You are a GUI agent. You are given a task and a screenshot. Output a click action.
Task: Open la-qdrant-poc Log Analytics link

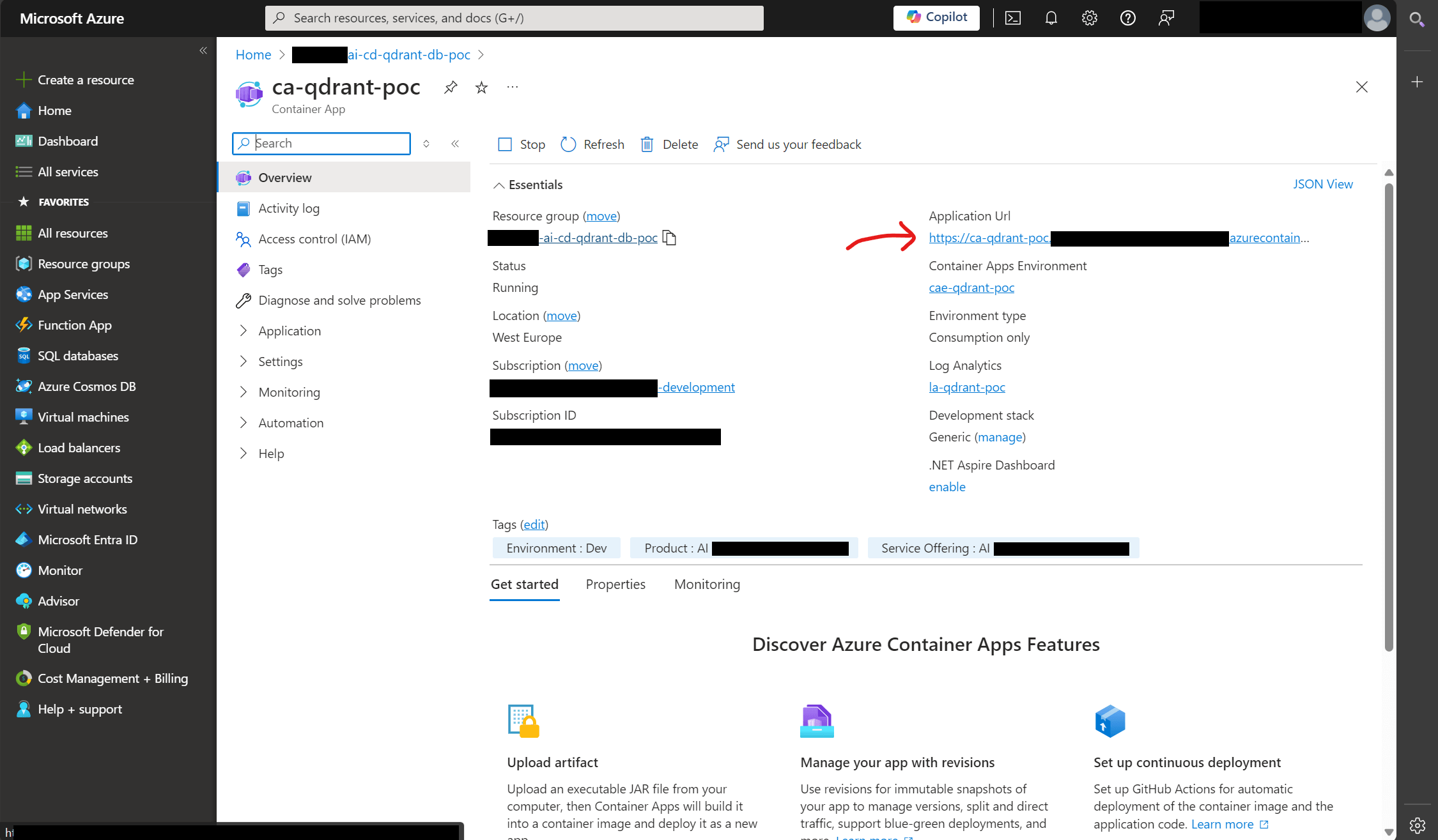coord(967,387)
